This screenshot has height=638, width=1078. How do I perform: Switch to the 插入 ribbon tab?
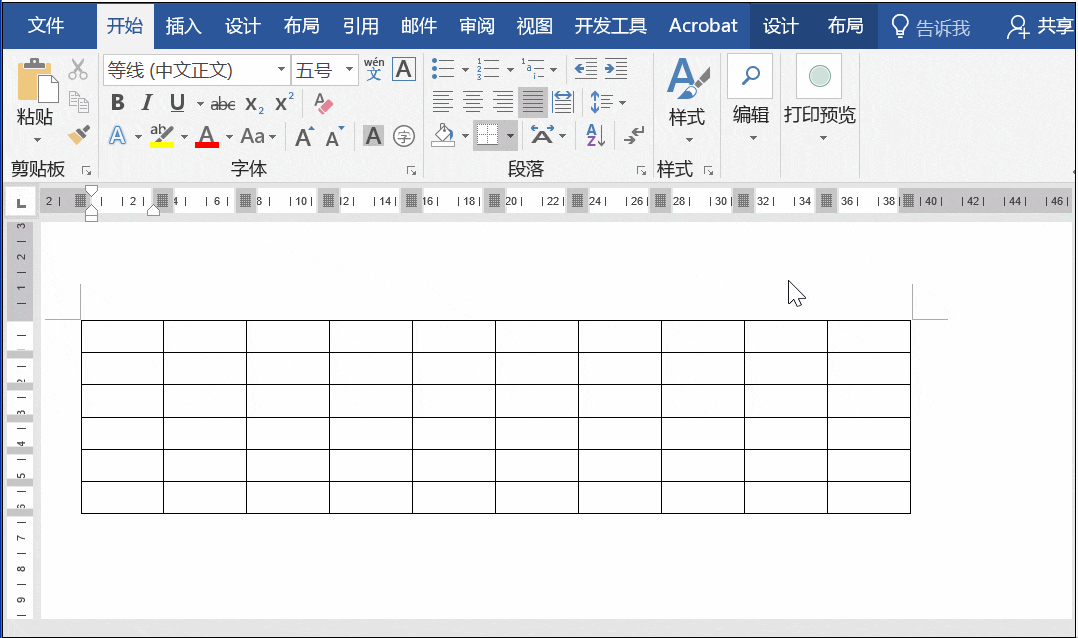pyautogui.click(x=183, y=26)
